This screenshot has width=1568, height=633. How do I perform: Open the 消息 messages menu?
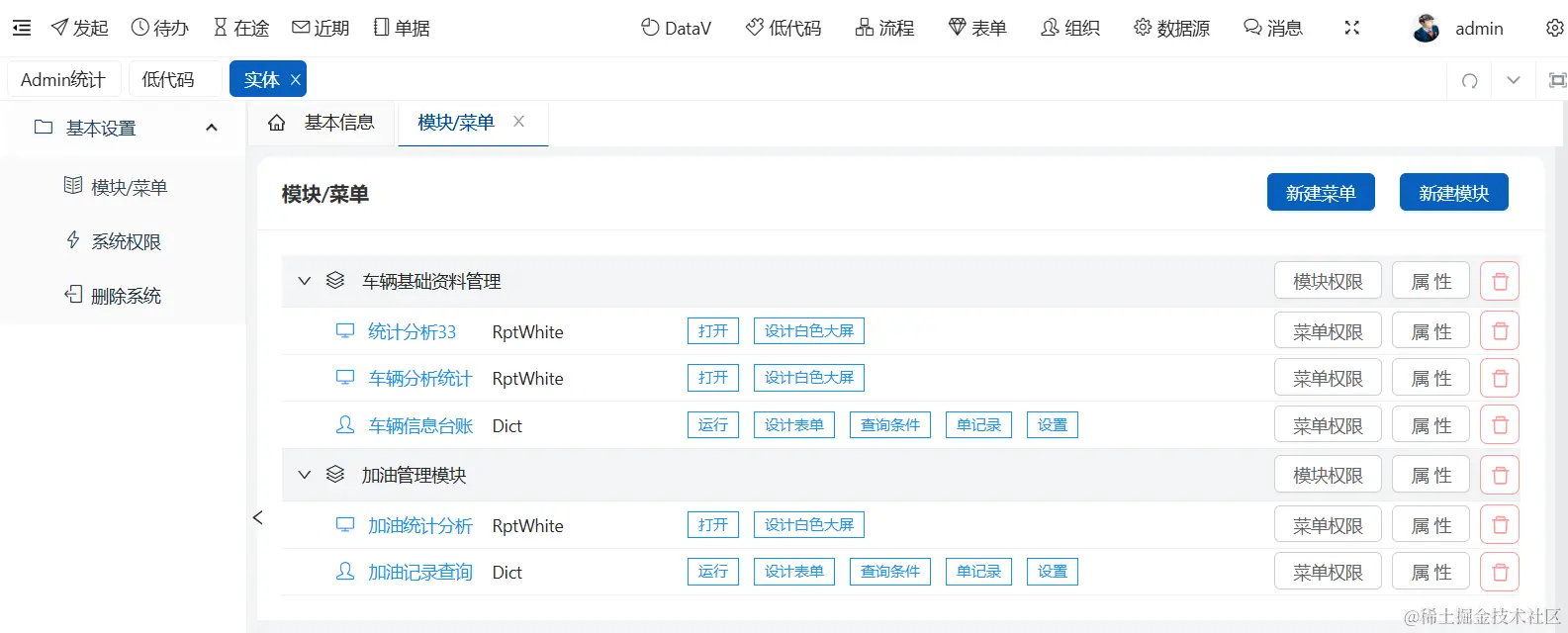1273,28
